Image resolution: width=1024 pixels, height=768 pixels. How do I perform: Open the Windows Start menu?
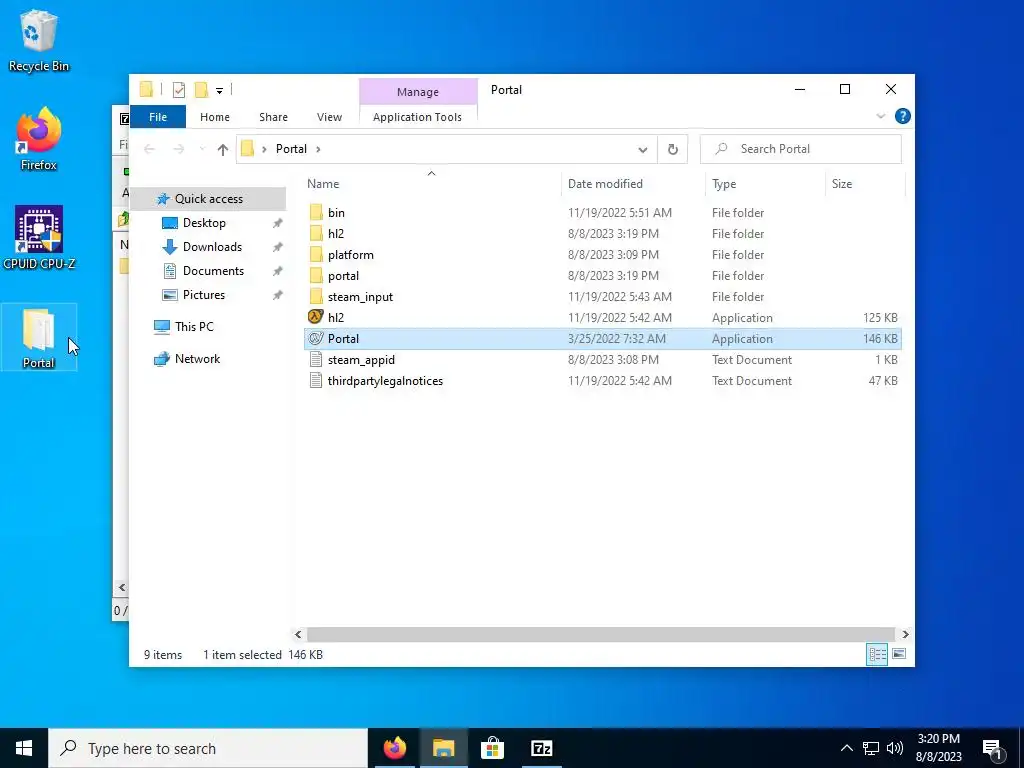(x=24, y=748)
